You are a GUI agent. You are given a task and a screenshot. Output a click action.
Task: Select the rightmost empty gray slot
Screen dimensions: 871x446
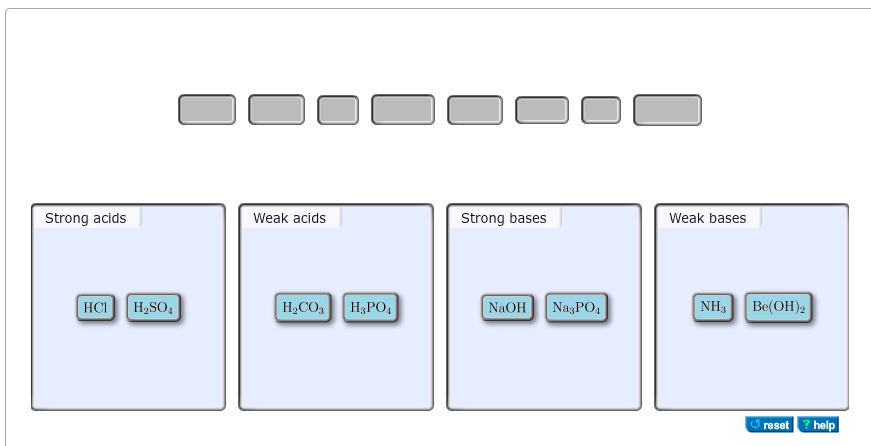(667, 110)
